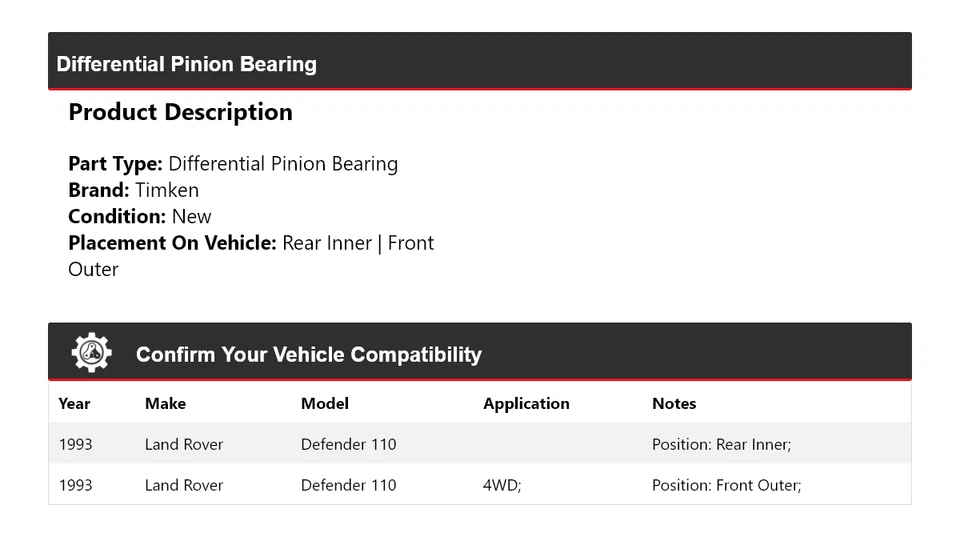This screenshot has width=960, height=537.
Task: Click the Year column header
Action: [74, 404]
